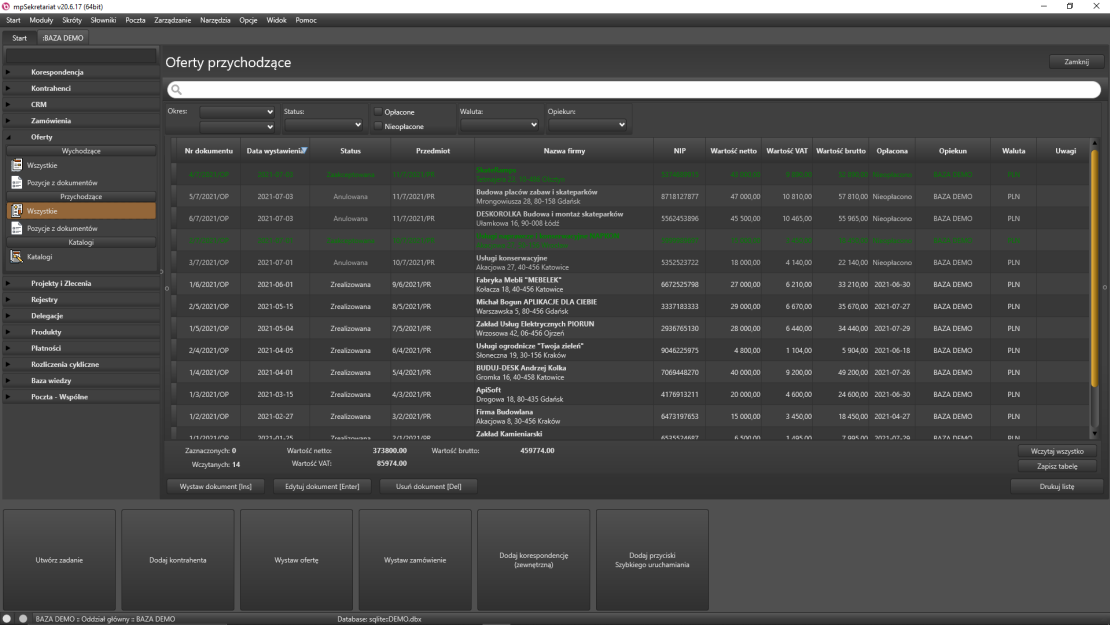Expand the Projekty i Zlecenia section
This screenshot has width=1110, height=625.
(8, 283)
